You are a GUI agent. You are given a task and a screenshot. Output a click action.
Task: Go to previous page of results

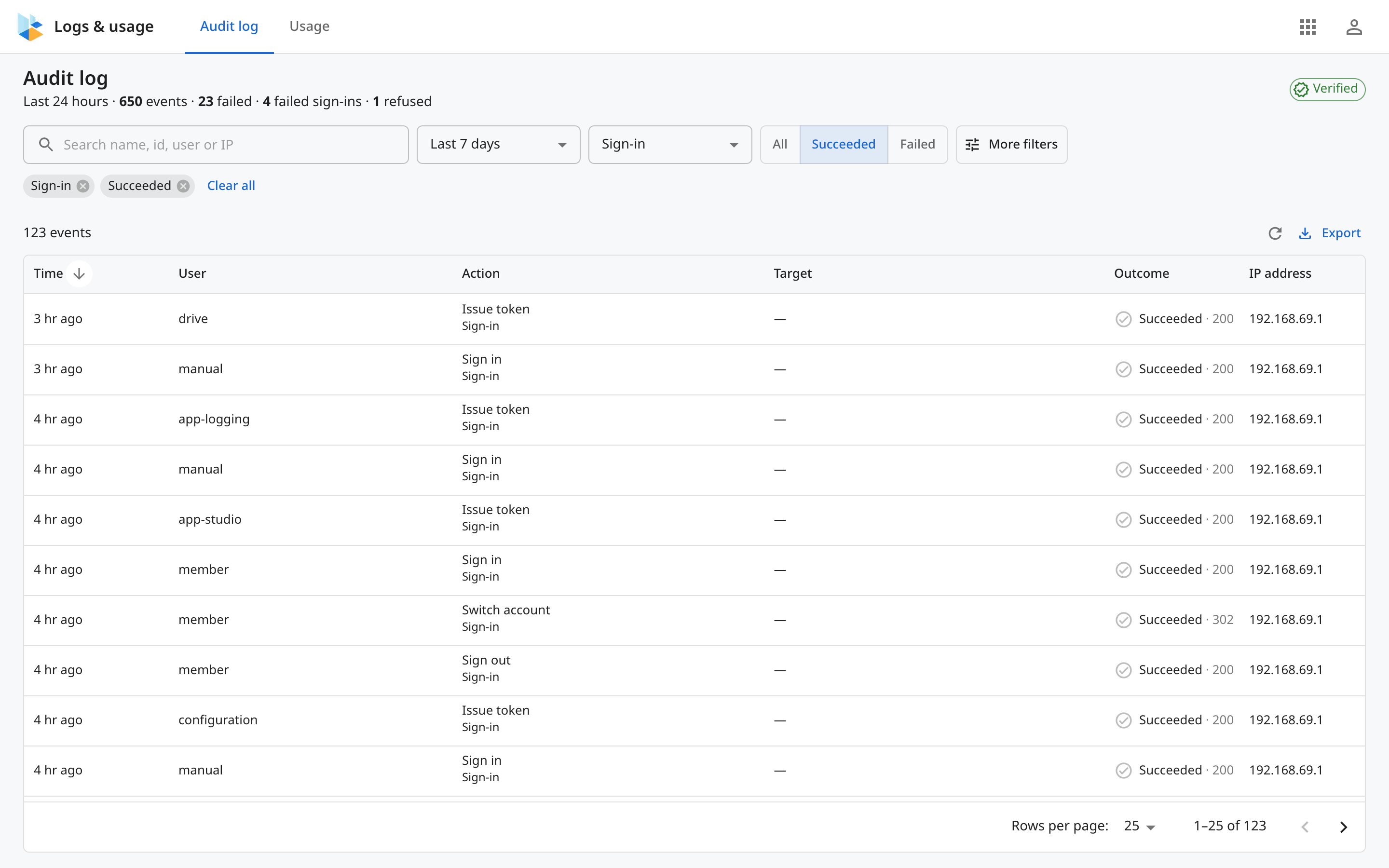click(x=1305, y=827)
